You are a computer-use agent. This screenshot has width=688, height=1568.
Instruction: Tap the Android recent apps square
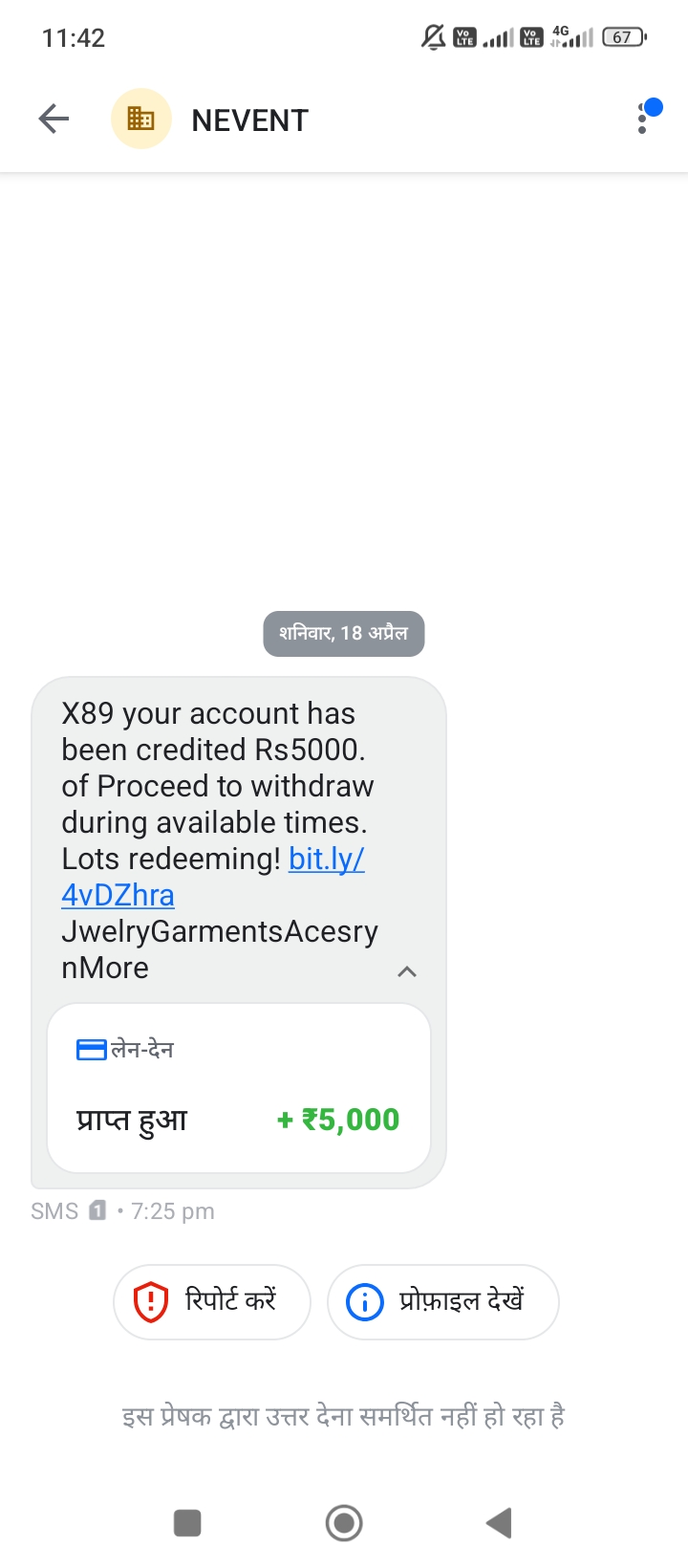pyautogui.click(x=187, y=1523)
